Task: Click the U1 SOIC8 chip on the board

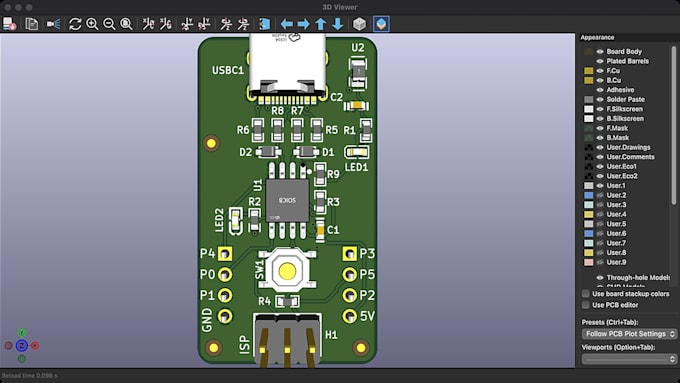Action: point(287,200)
